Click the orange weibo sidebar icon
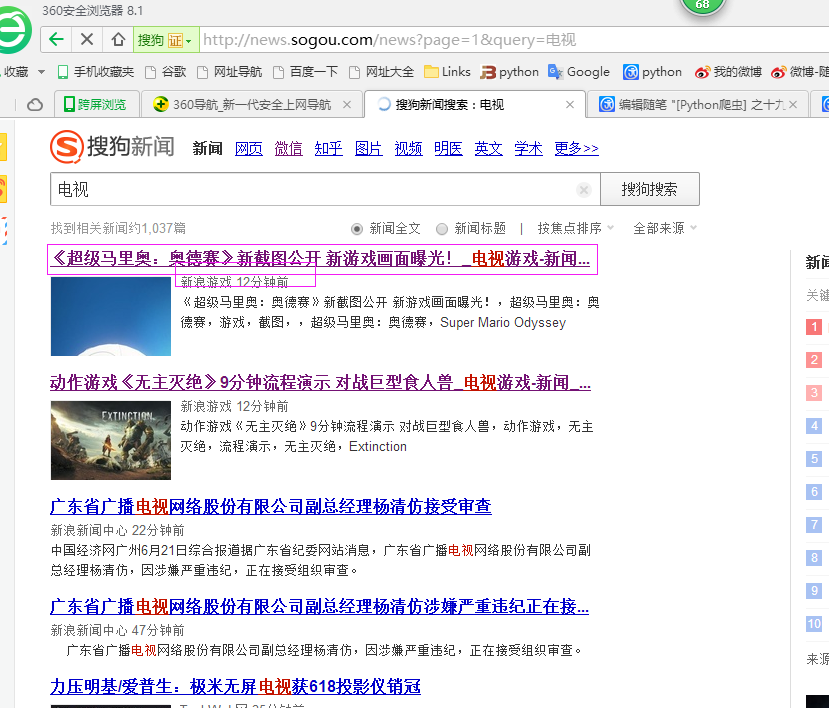This screenshot has height=708, width=829. tap(3, 189)
